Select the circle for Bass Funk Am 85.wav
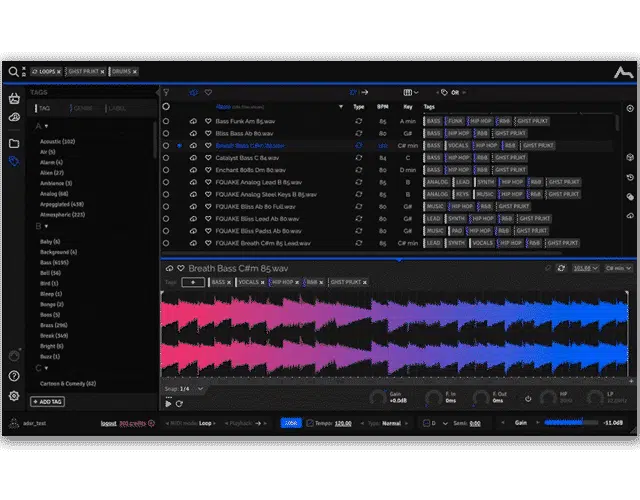640x500 pixels. tap(166, 121)
